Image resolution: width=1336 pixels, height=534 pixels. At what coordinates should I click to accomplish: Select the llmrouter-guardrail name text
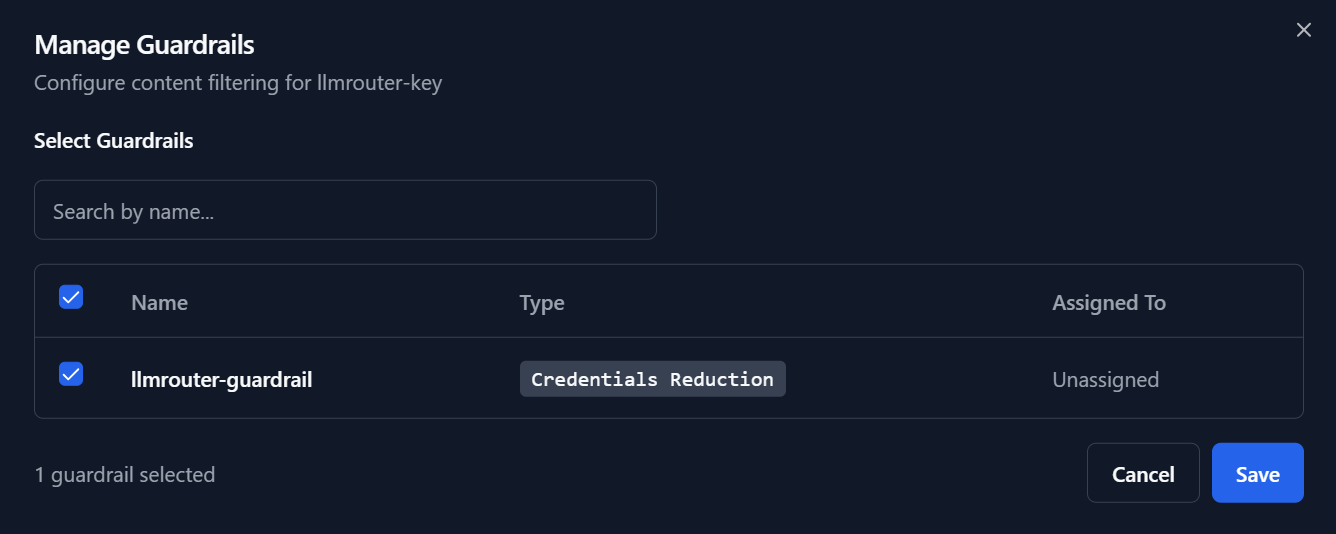(221, 380)
